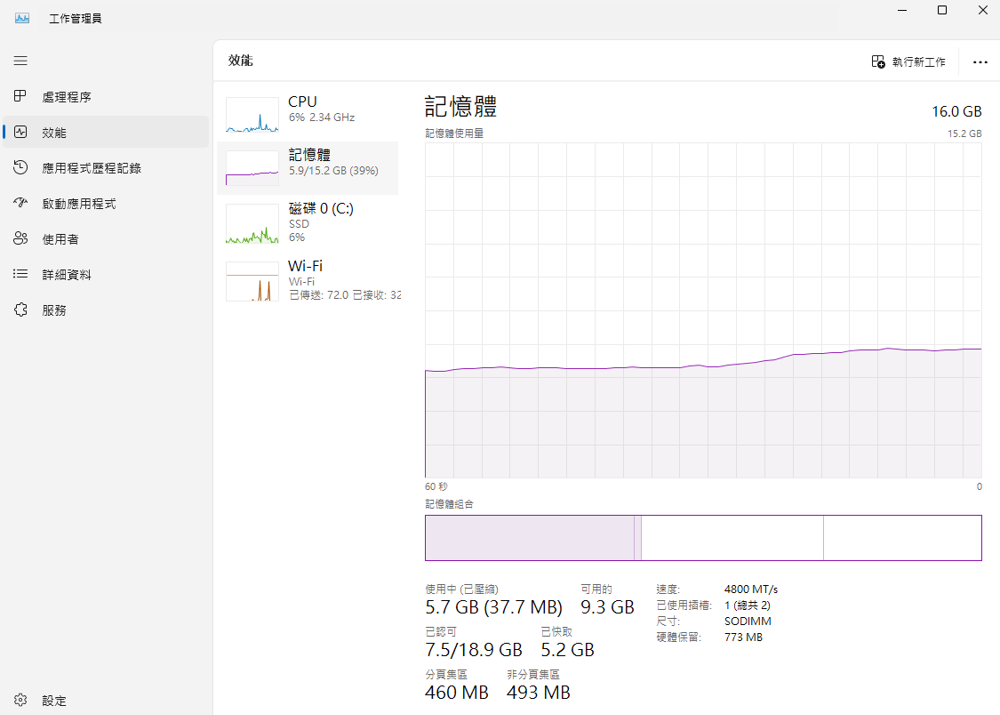This screenshot has width=1000, height=715.
Task: Click the 工作管理員 window title text
Action: 75,18
